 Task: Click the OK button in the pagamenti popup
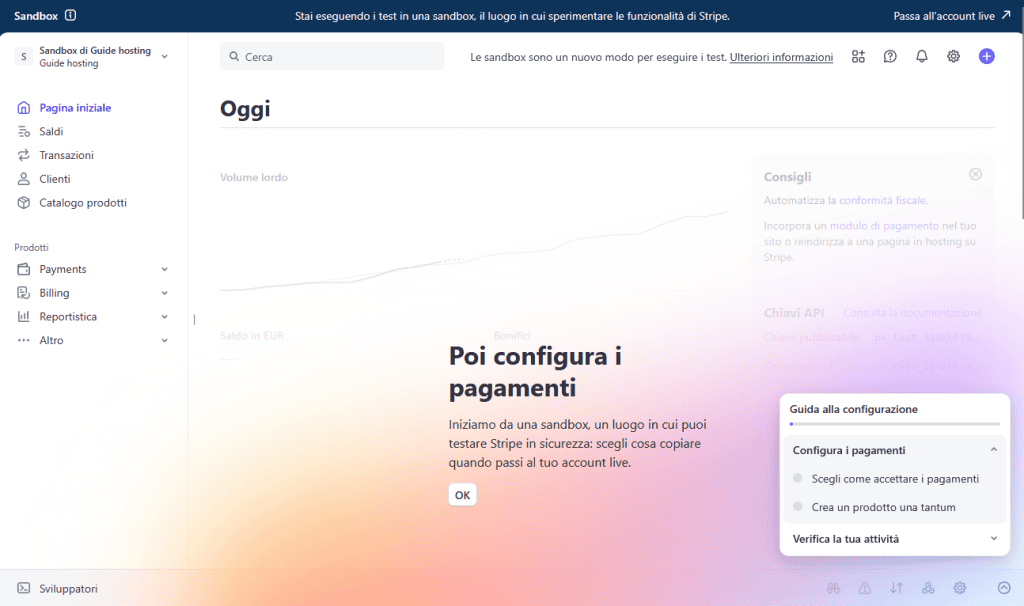tap(462, 494)
